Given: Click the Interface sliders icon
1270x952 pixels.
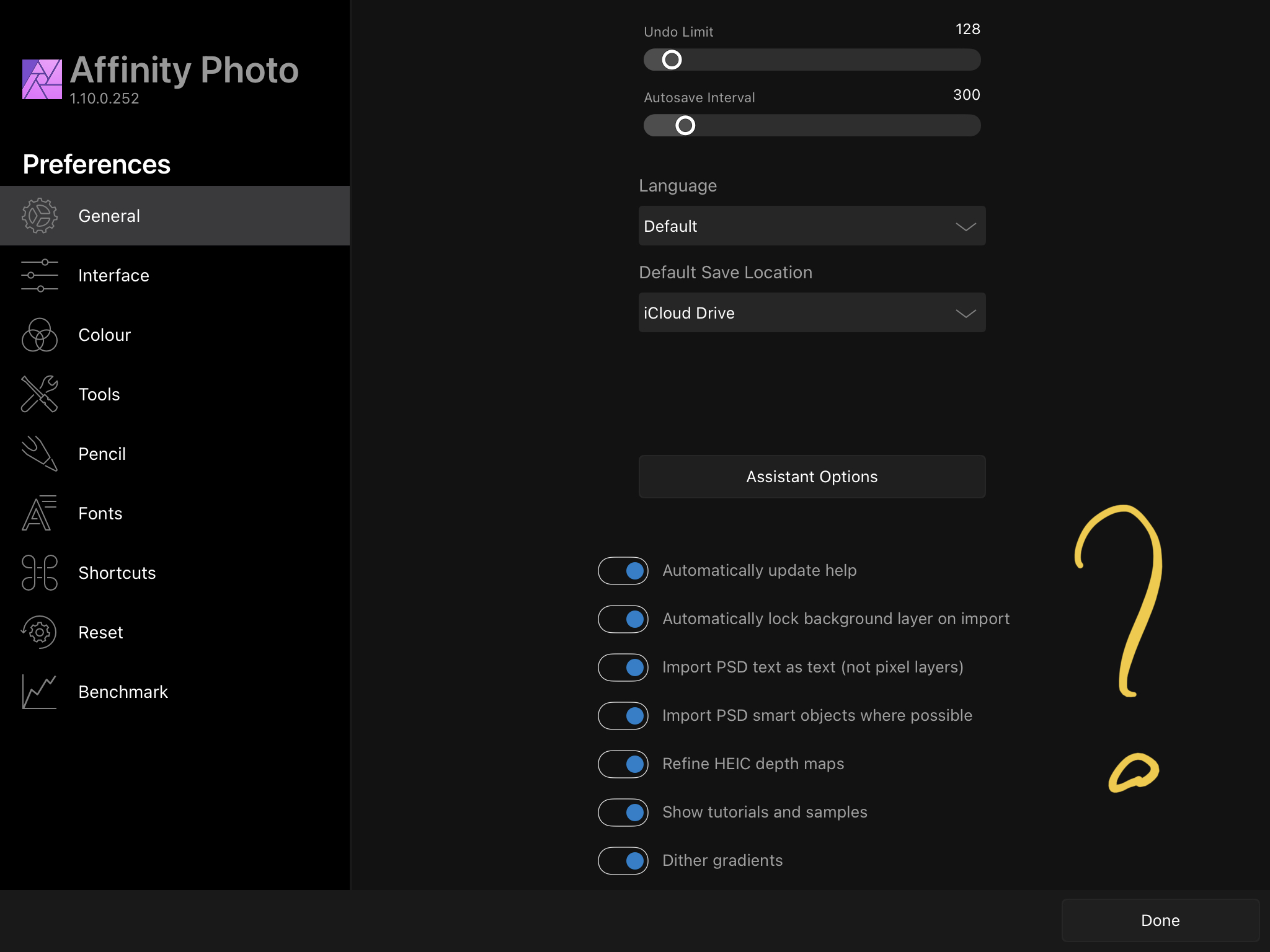Looking at the screenshot, I should pyautogui.click(x=40, y=275).
